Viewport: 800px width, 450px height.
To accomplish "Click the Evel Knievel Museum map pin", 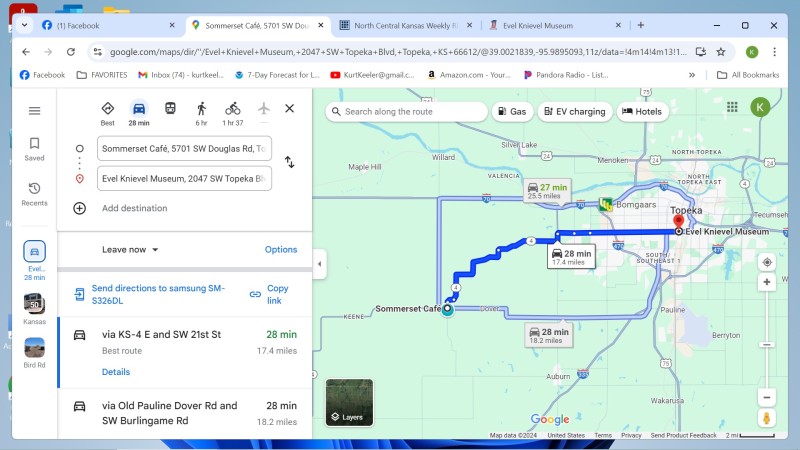I will pyautogui.click(x=678, y=222).
